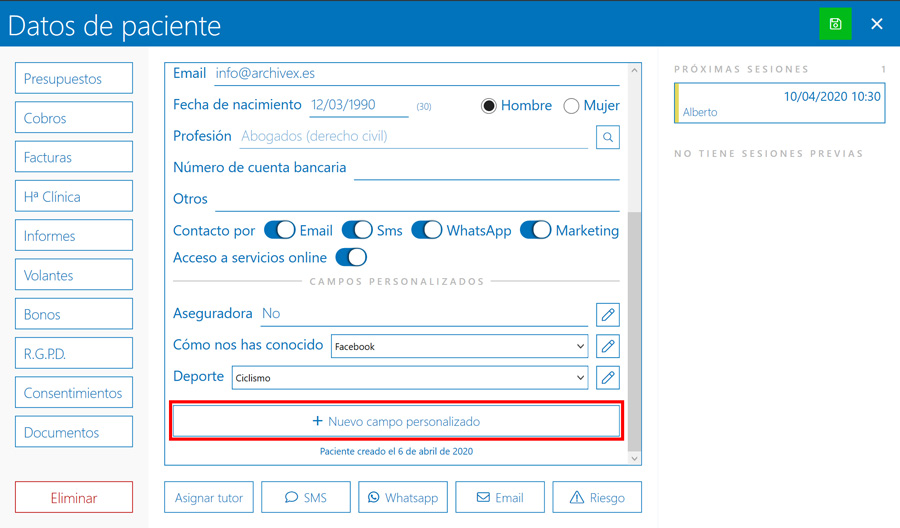Screen dimensions: 900x528
Task: Toggle contact by Sms switch
Action: pos(357,230)
